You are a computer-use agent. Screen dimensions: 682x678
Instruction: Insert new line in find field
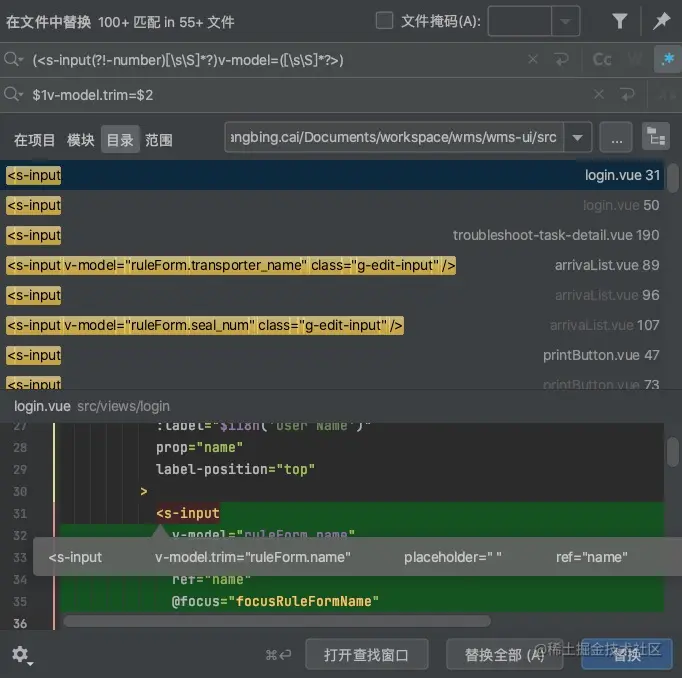pyautogui.click(x=562, y=59)
